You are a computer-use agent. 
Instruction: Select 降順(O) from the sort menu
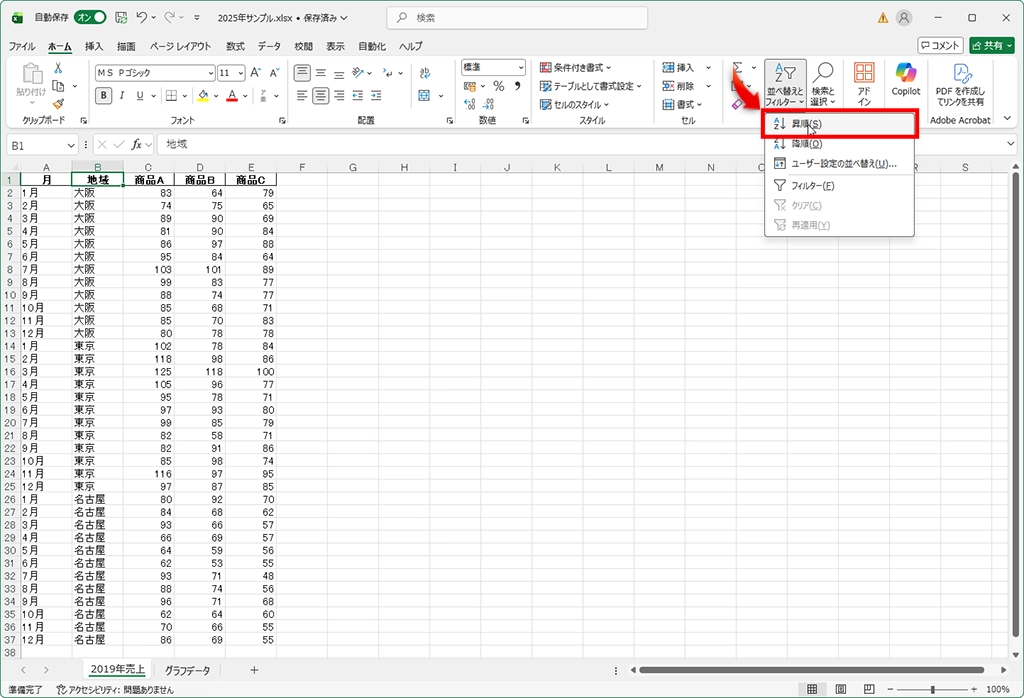(x=806, y=144)
